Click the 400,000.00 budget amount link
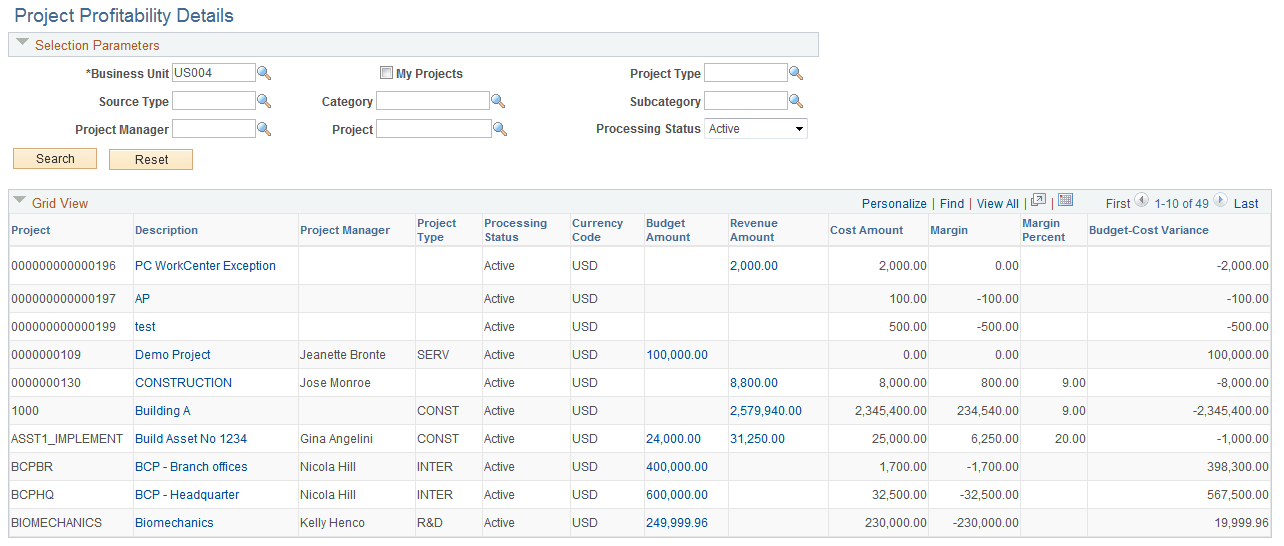The width and height of the screenshot is (1284, 546). [677, 467]
